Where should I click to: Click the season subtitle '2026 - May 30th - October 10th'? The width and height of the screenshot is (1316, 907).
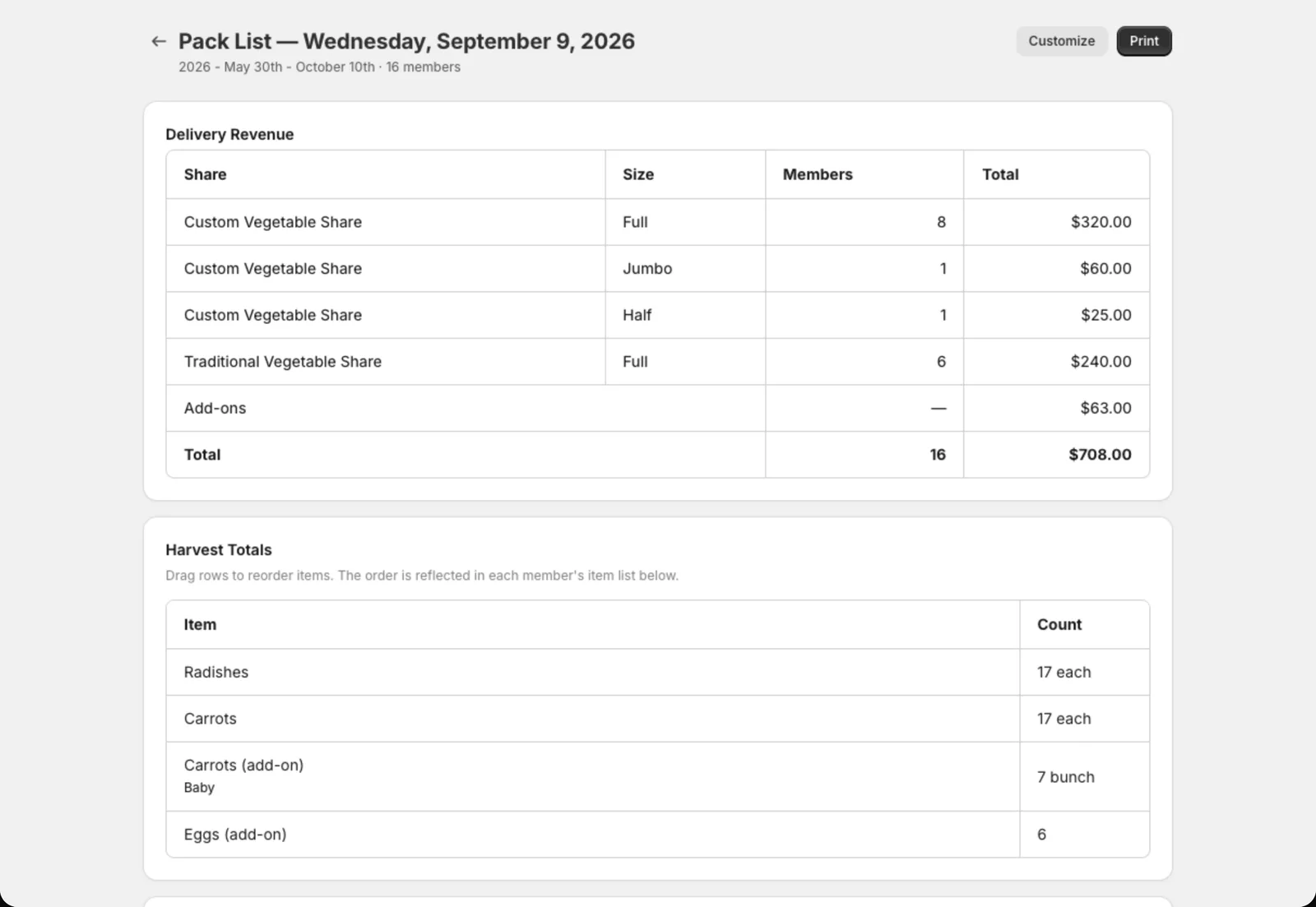[276, 67]
